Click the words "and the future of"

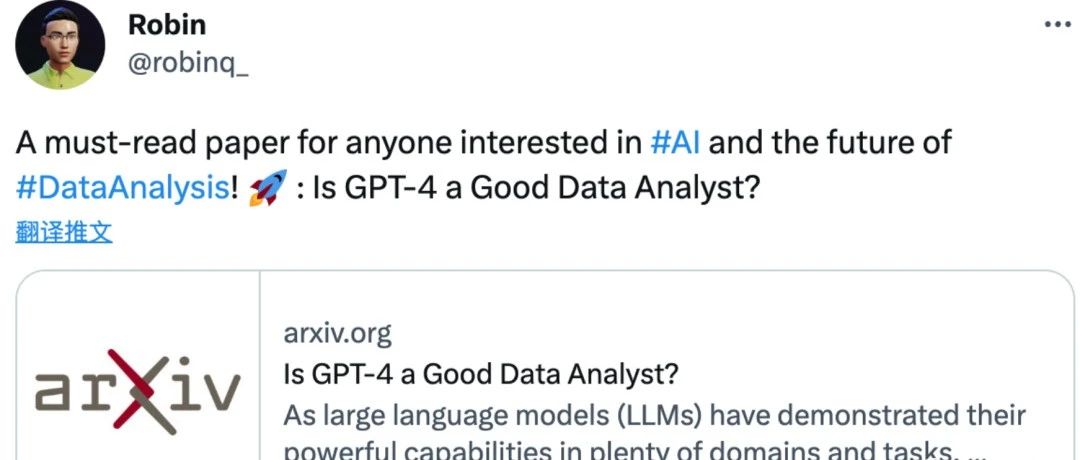point(830,142)
